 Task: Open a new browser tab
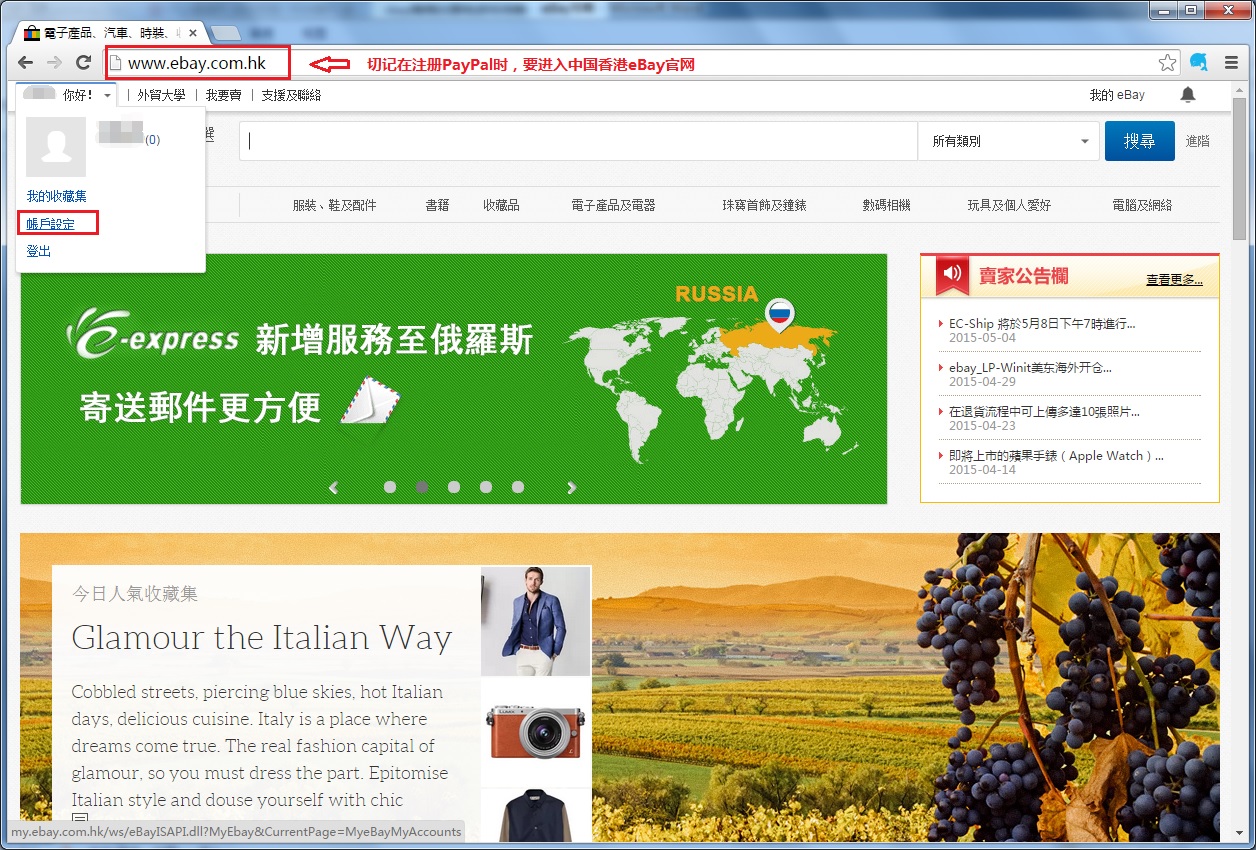point(225,33)
